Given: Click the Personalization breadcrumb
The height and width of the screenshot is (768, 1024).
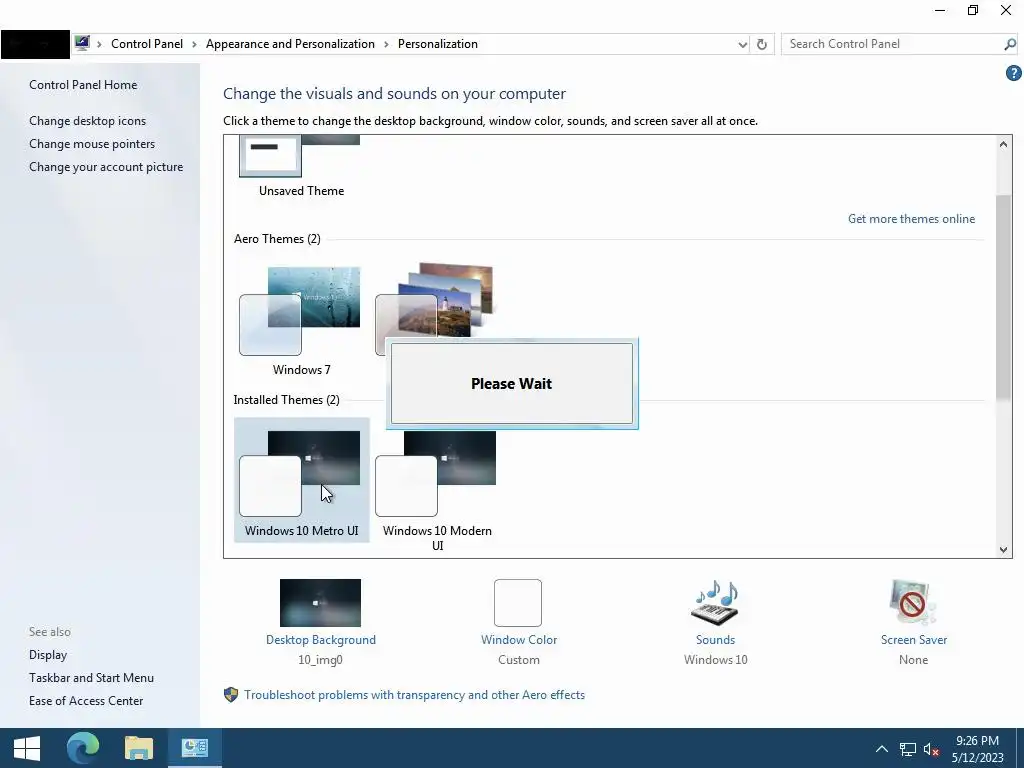Looking at the screenshot, I should pyautogui.click(x=438, y=44).
